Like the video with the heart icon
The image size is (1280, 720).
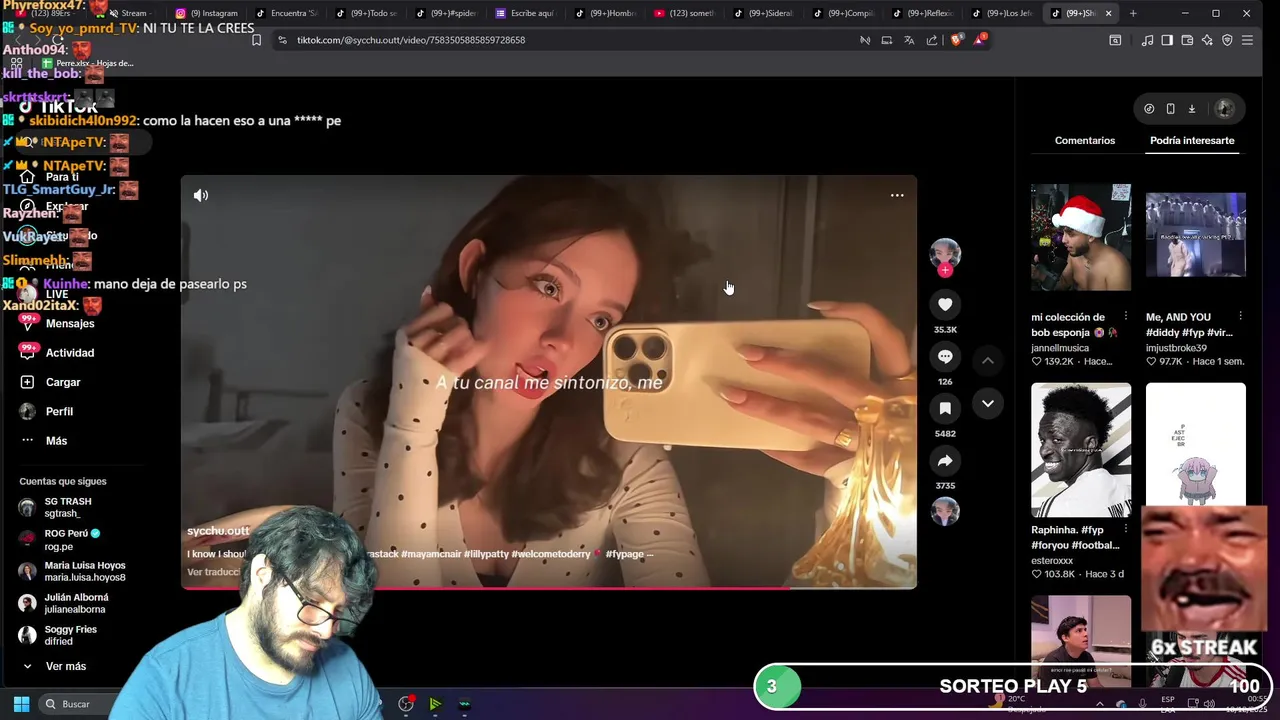tap(945, 304)
